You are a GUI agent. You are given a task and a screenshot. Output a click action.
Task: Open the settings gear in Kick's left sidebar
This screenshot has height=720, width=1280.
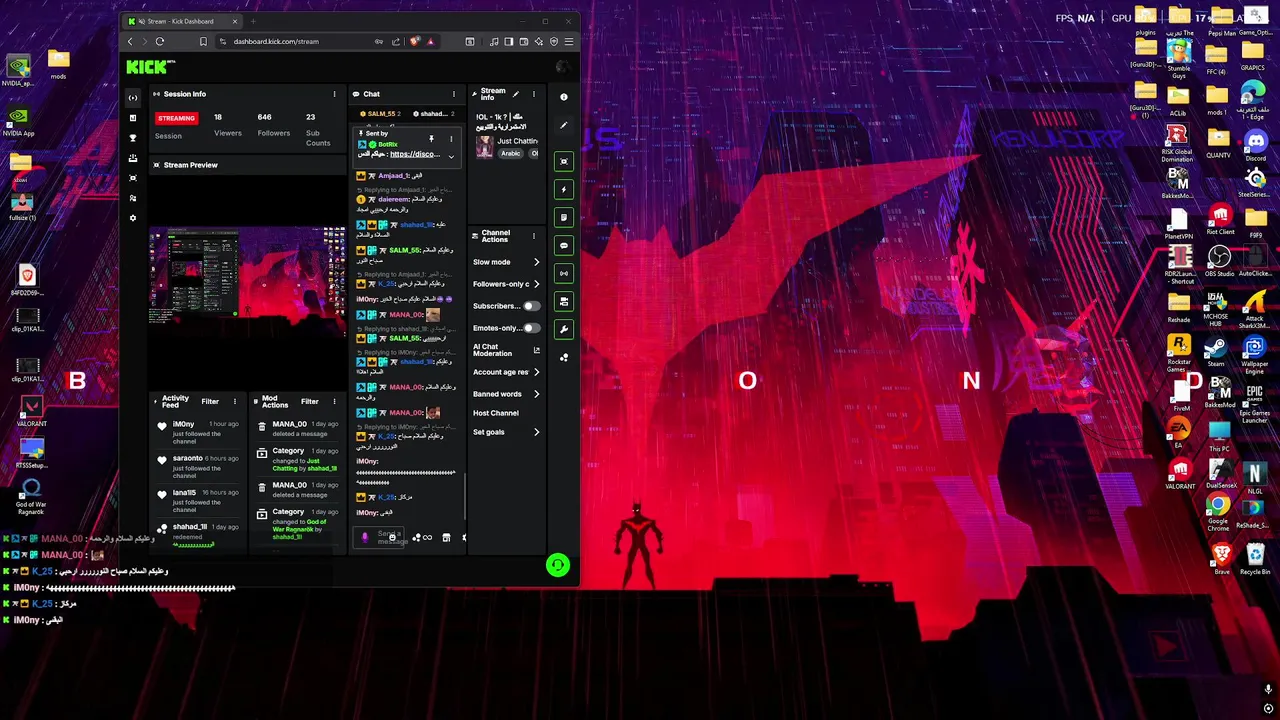pos(132,218)
